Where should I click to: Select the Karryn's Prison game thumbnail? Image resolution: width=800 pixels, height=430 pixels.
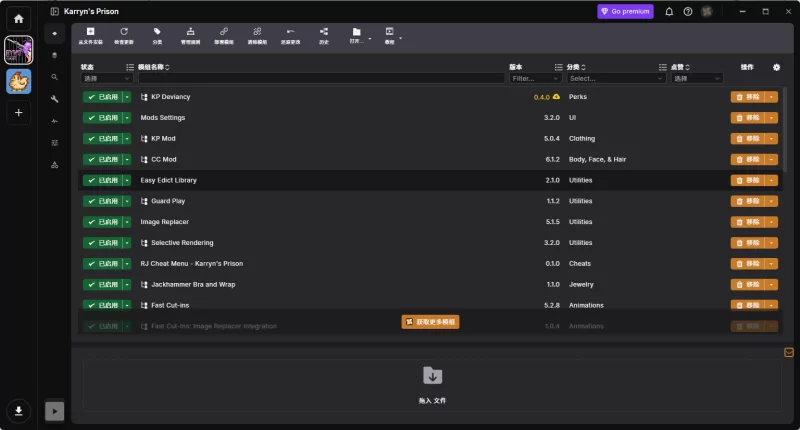[x=19, y=50]
